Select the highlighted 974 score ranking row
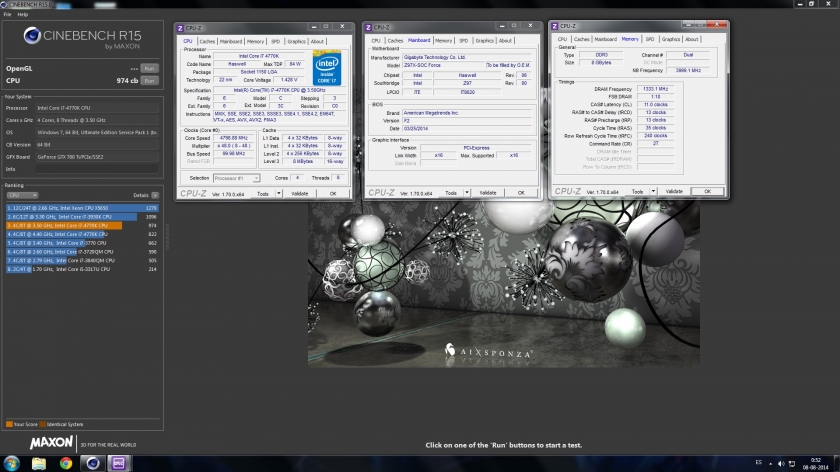This screenshot has width=840, height=472. point(82,226)
